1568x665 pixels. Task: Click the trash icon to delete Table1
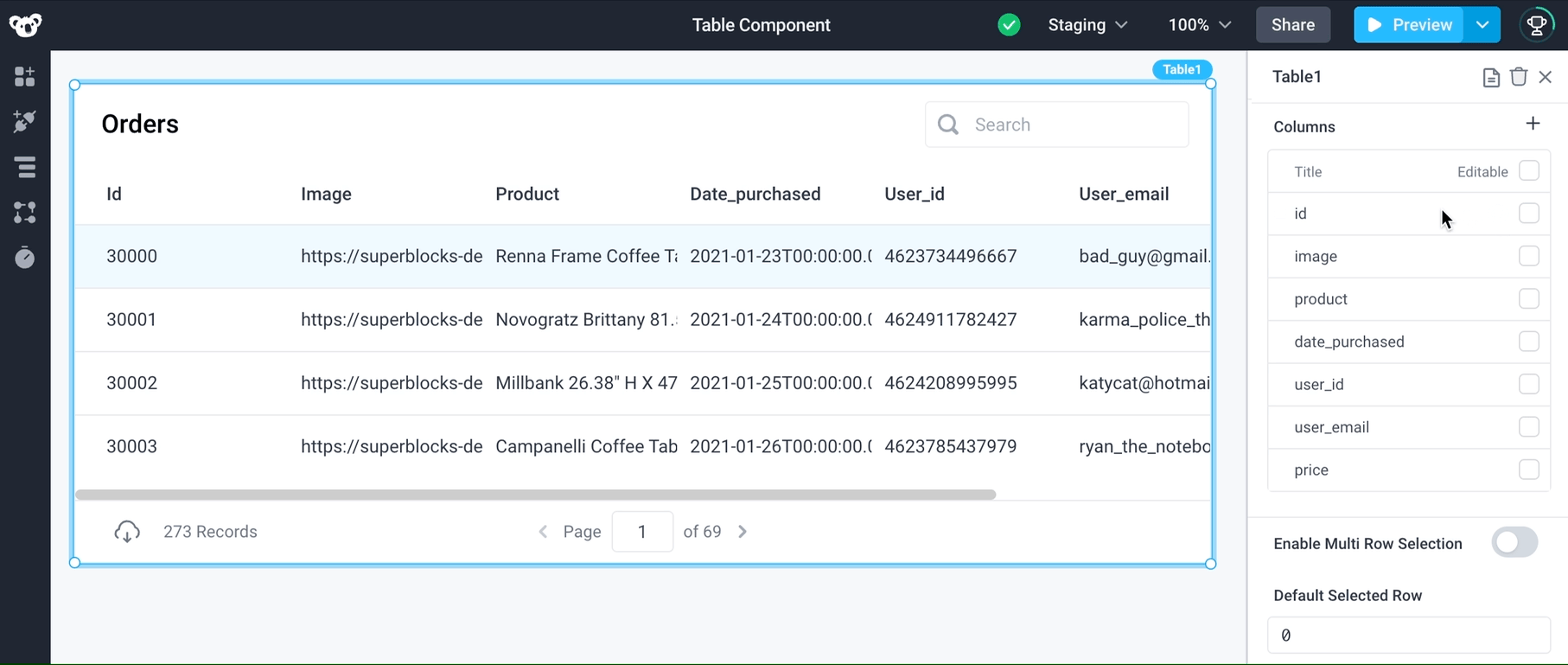pos(1518,77)
